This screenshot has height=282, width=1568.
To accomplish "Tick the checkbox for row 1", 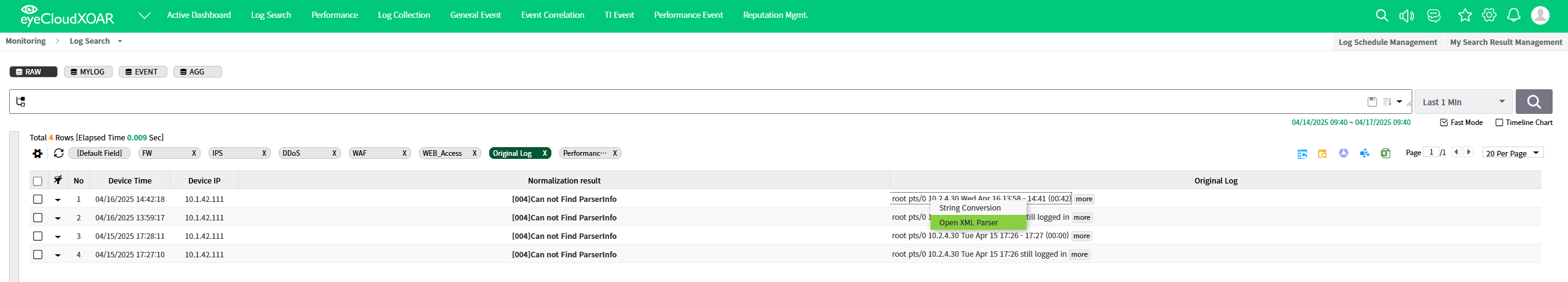I will tap(38, 199).
